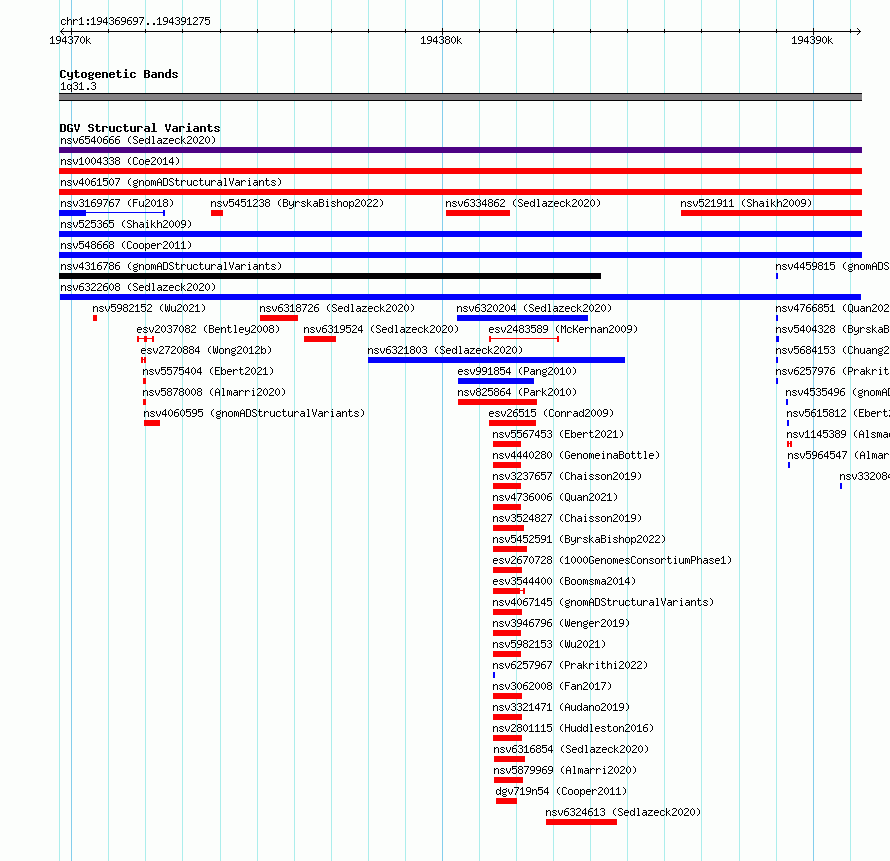Click the nsv521911 (Shaikh2009) label

pos(746,203)
